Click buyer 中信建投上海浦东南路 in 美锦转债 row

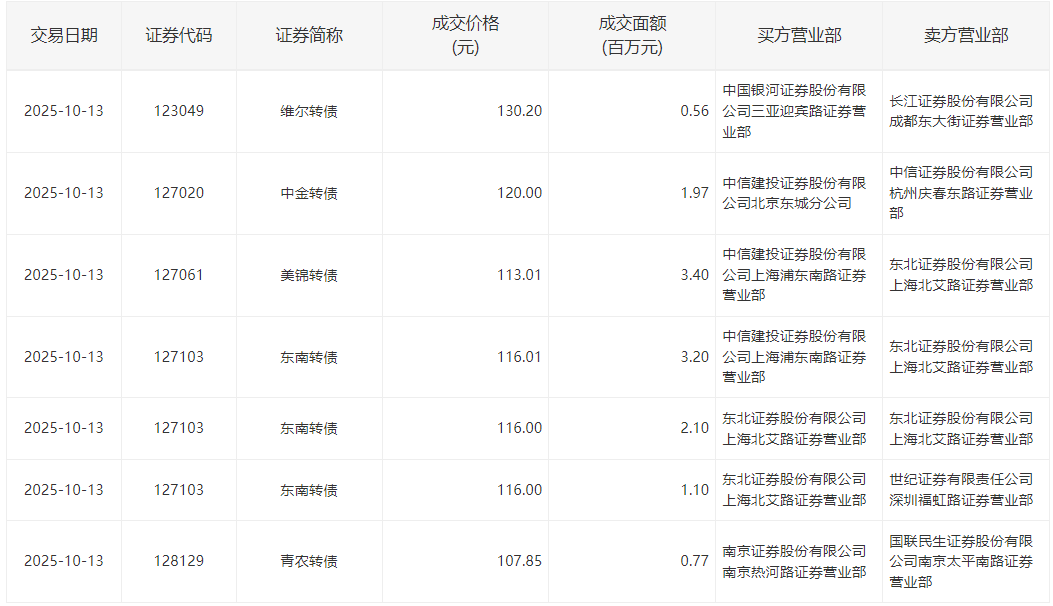[x=794, y=275]
